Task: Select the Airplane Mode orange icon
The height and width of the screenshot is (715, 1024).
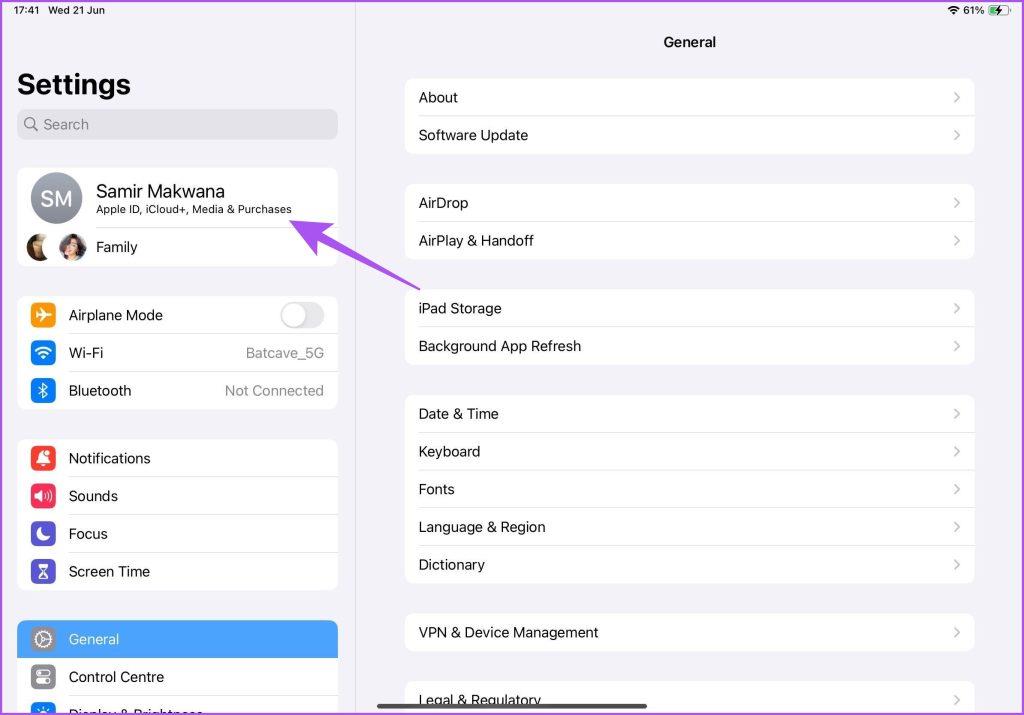Action: pyautogui.click(x=43, y=315)
